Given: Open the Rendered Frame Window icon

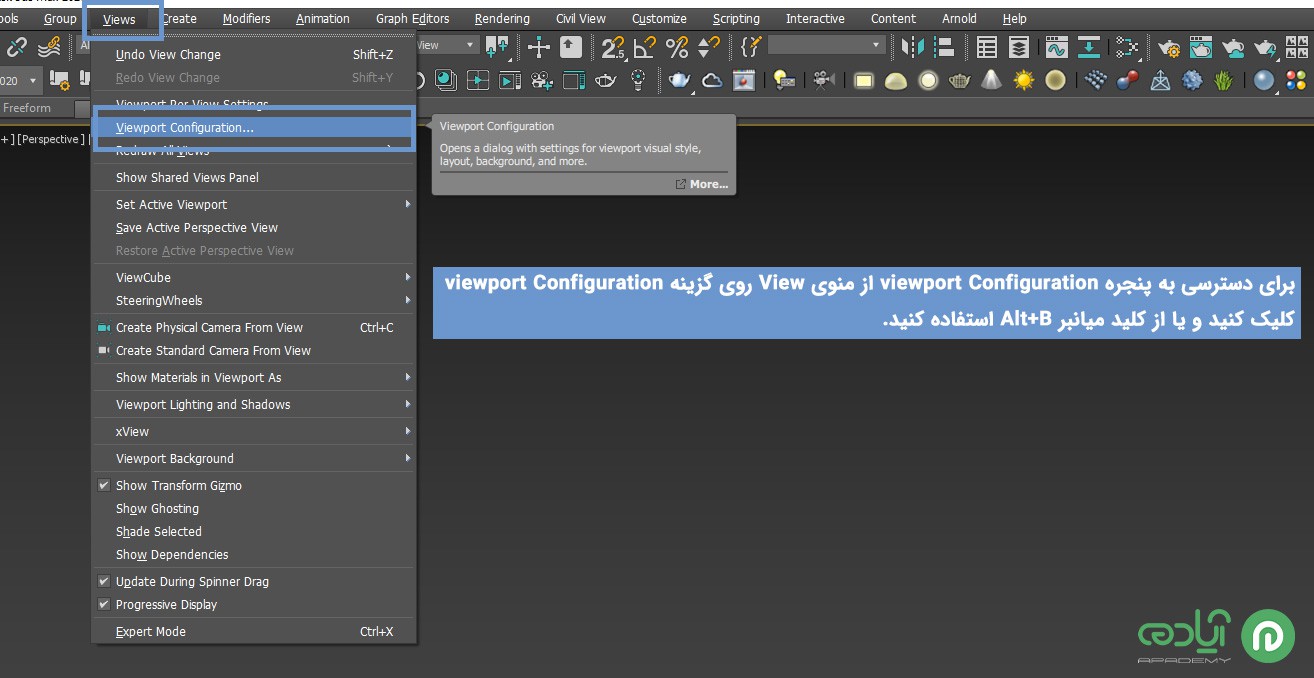Looking at the screenshot, I should click(x=1201, y=46).
